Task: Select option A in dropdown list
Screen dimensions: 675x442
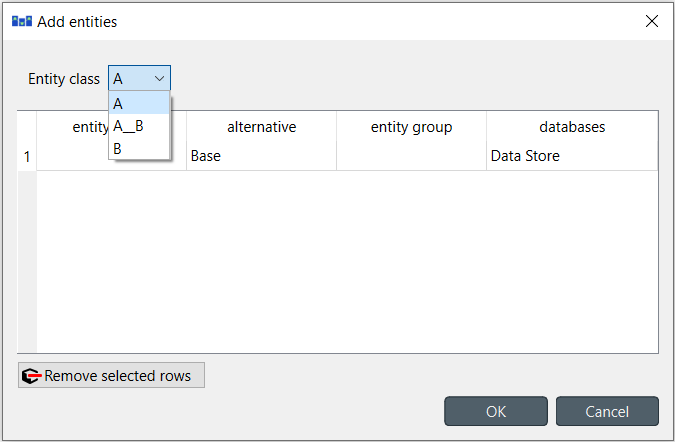Action: click(139, 103)
